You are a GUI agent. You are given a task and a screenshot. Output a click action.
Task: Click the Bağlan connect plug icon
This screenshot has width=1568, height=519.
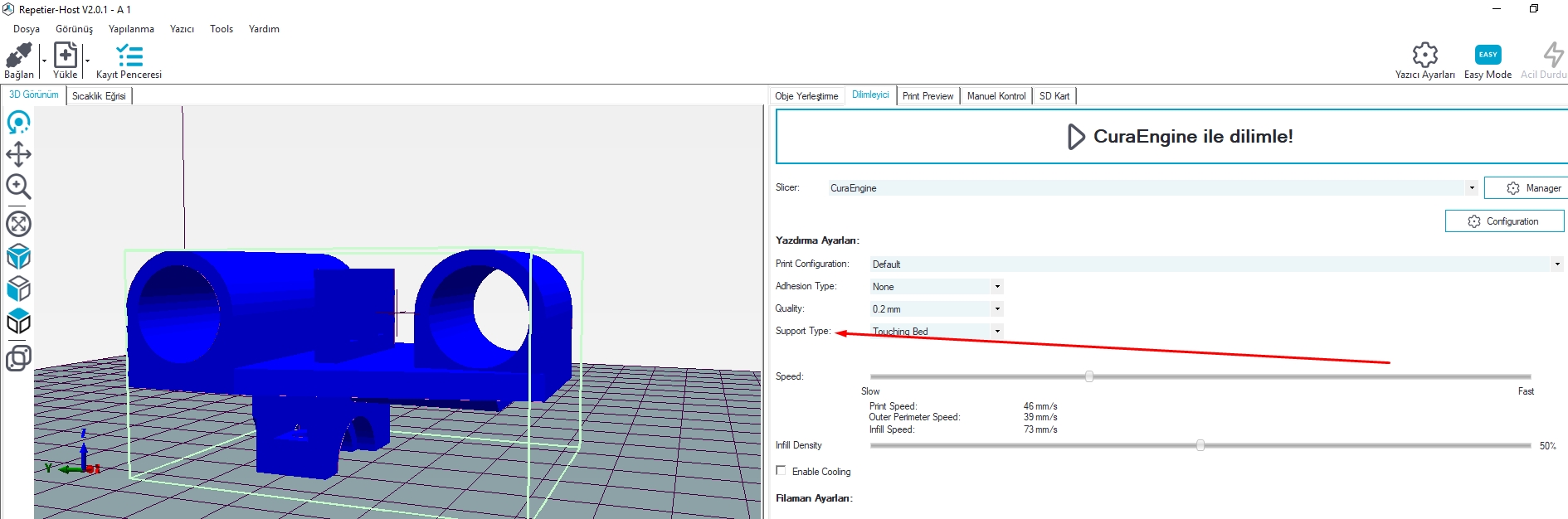pyautogui.click(x=18, y=56)
